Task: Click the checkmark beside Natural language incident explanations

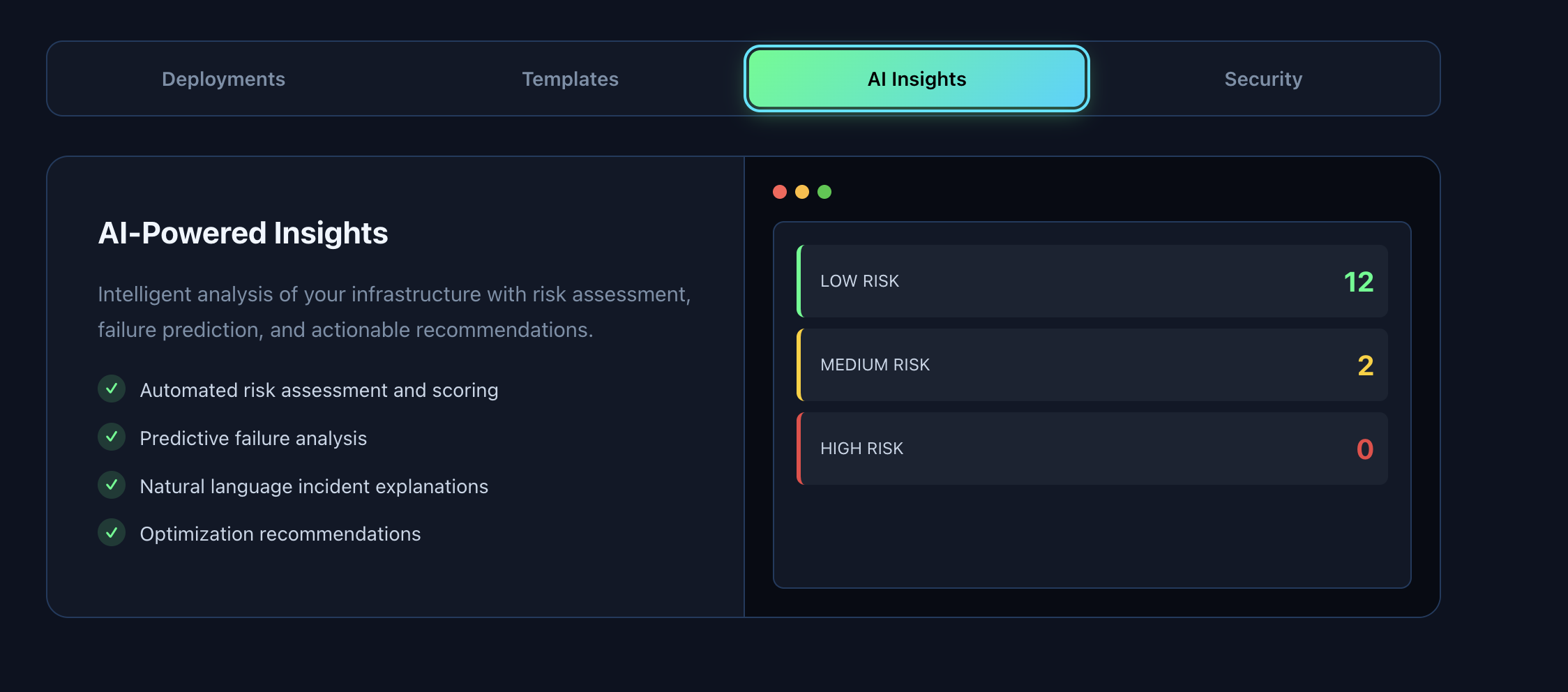Action: [112, 486]
